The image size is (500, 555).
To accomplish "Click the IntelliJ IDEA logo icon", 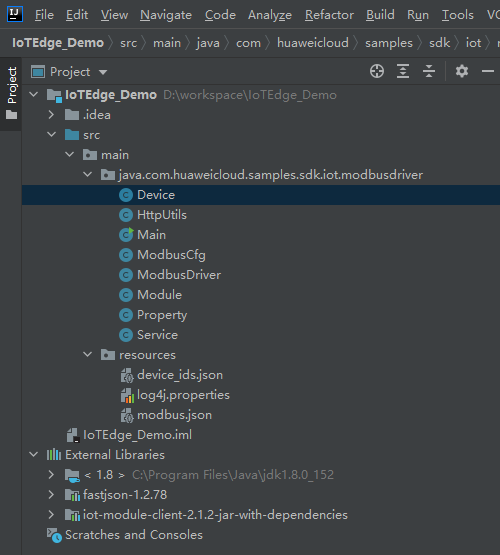I will pos(15,14).
